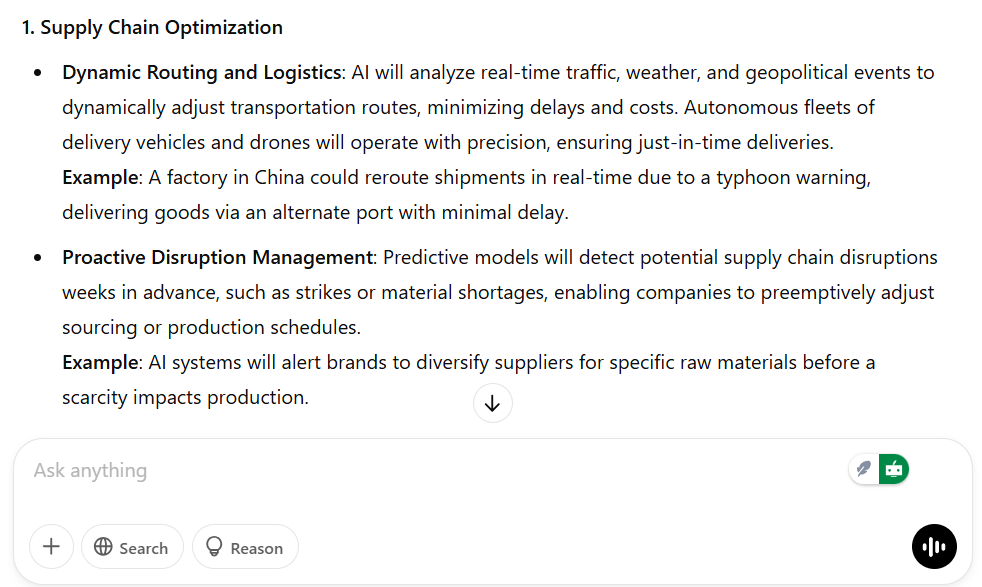The width and height of the screenshot is (982, 587).
Task: Start voice mode with the black waveform icon
Action: (x=934, y=547)
